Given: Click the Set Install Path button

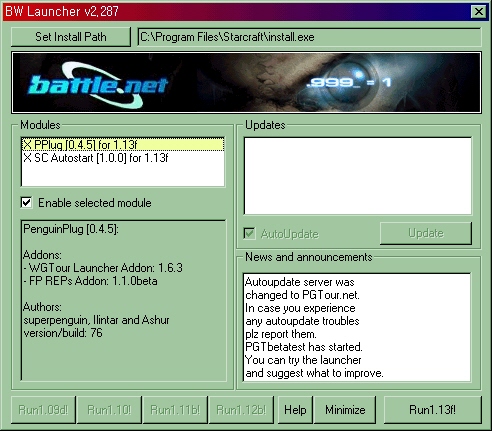Looking at the screenshot, I should pos(71,37).
